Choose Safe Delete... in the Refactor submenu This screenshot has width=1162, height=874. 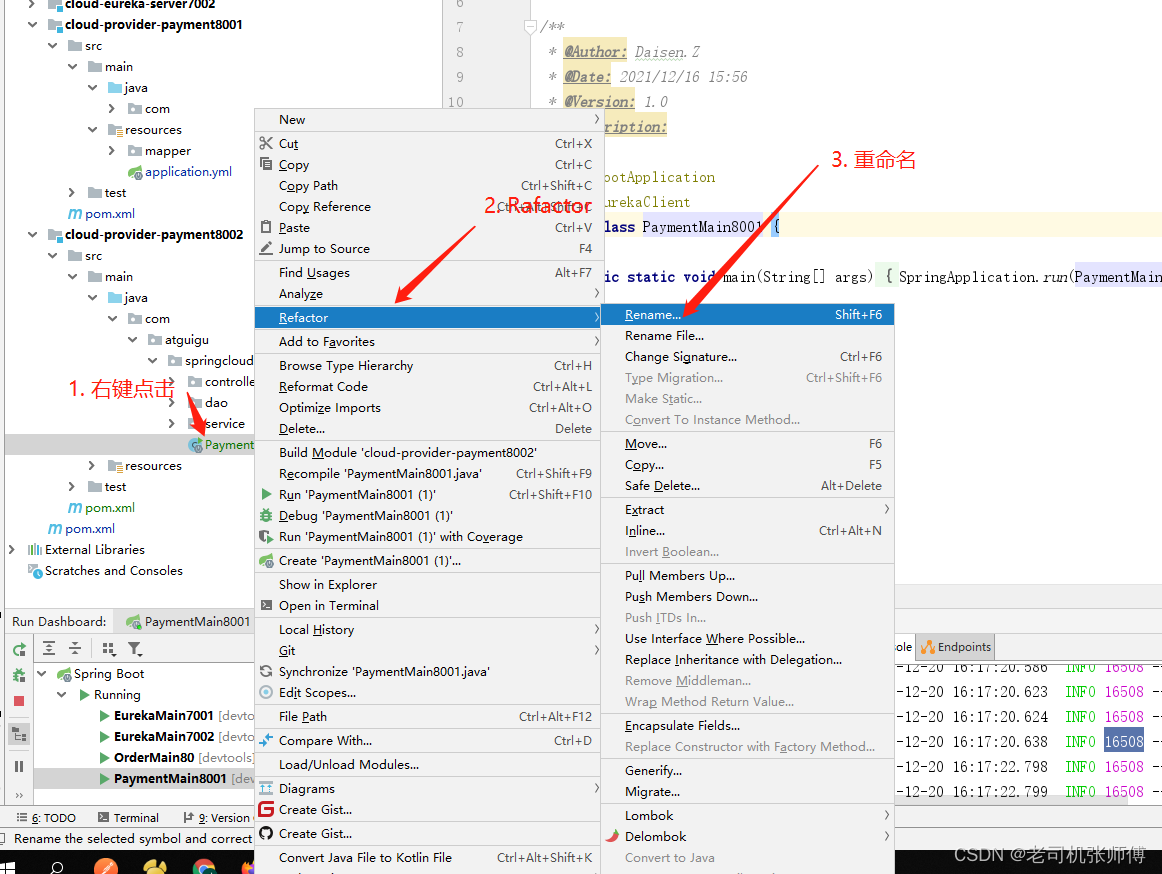747,486
